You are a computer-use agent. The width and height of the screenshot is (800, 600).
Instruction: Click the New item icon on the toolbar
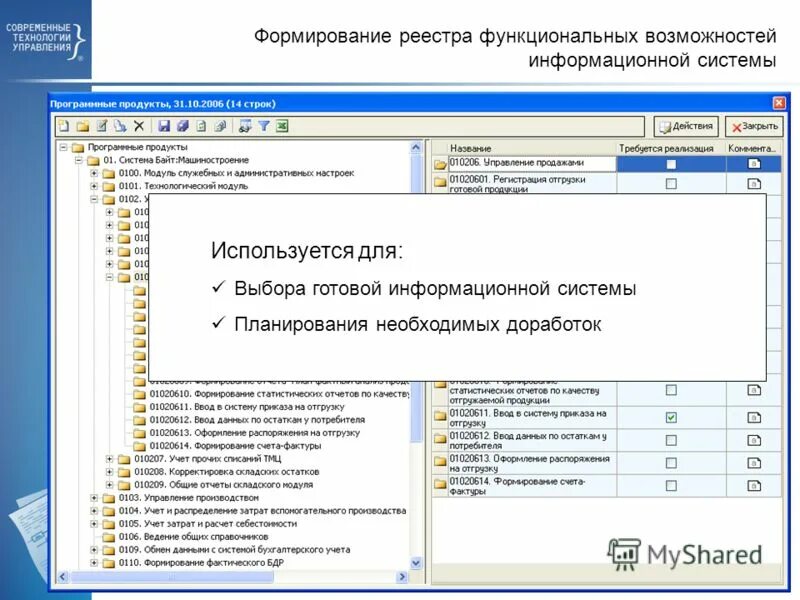64,126
